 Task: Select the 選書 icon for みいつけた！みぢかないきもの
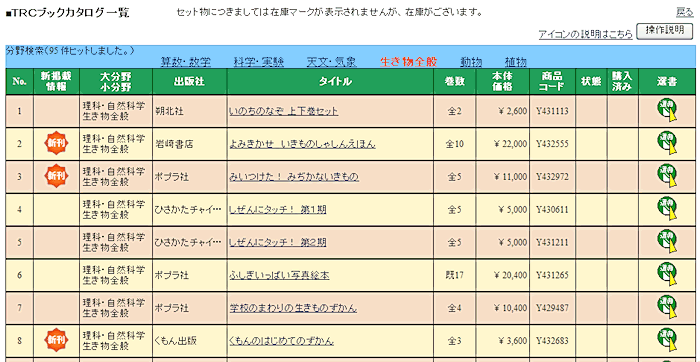click(667, 176)
